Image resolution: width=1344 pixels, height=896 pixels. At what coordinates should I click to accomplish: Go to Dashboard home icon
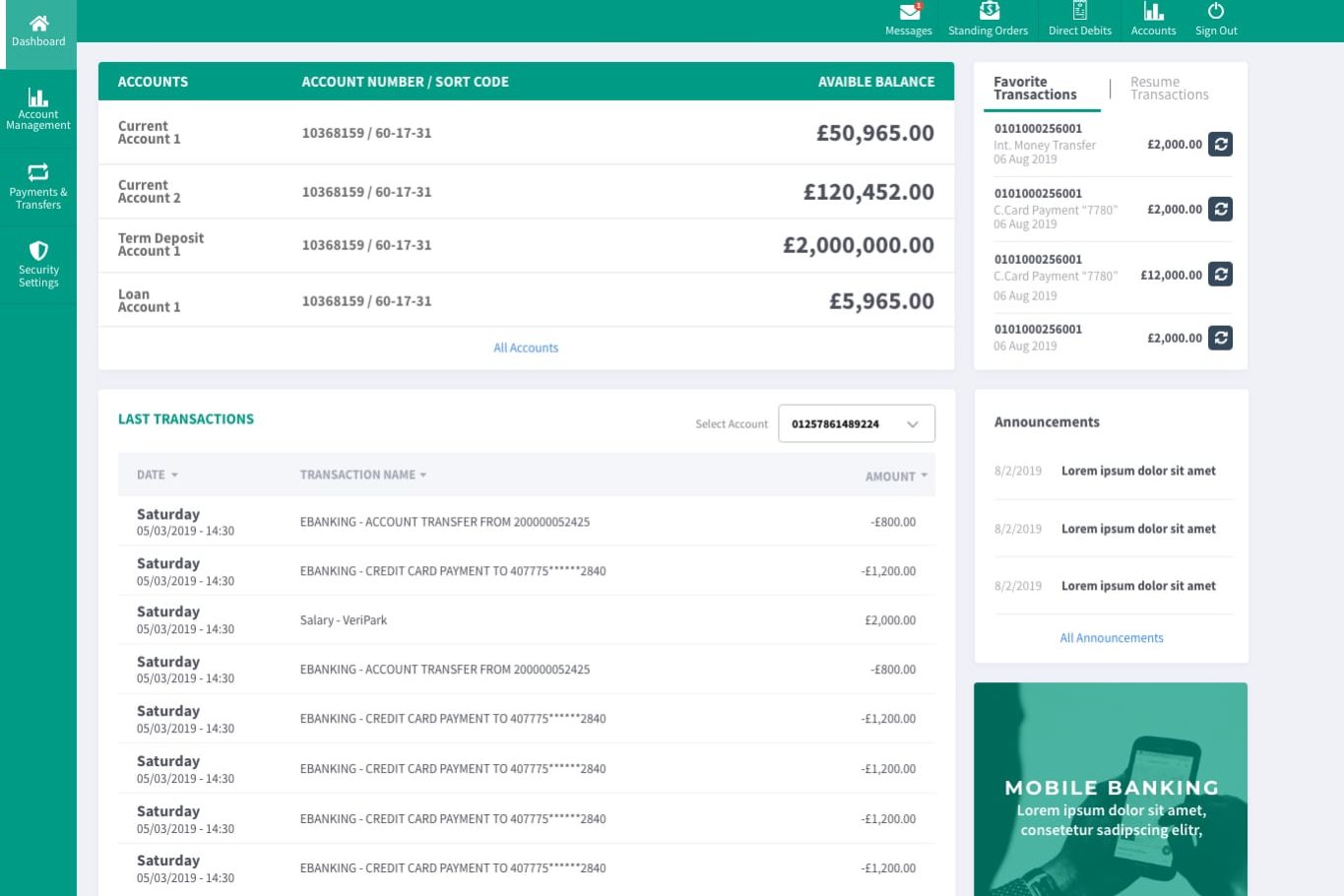[x=38, y=24]
